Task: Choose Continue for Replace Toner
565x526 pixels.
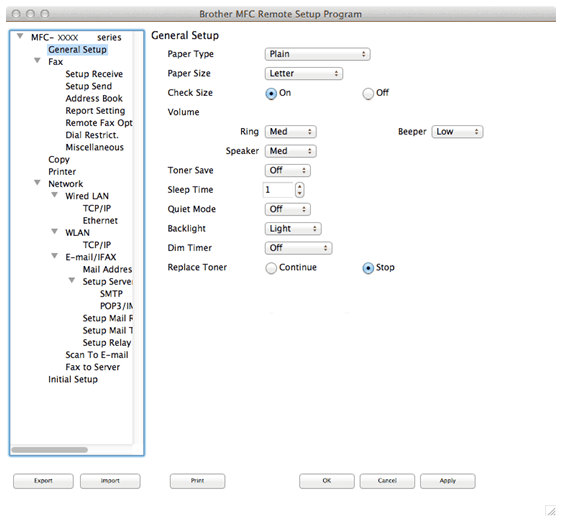Action: [x=271, y=268]
